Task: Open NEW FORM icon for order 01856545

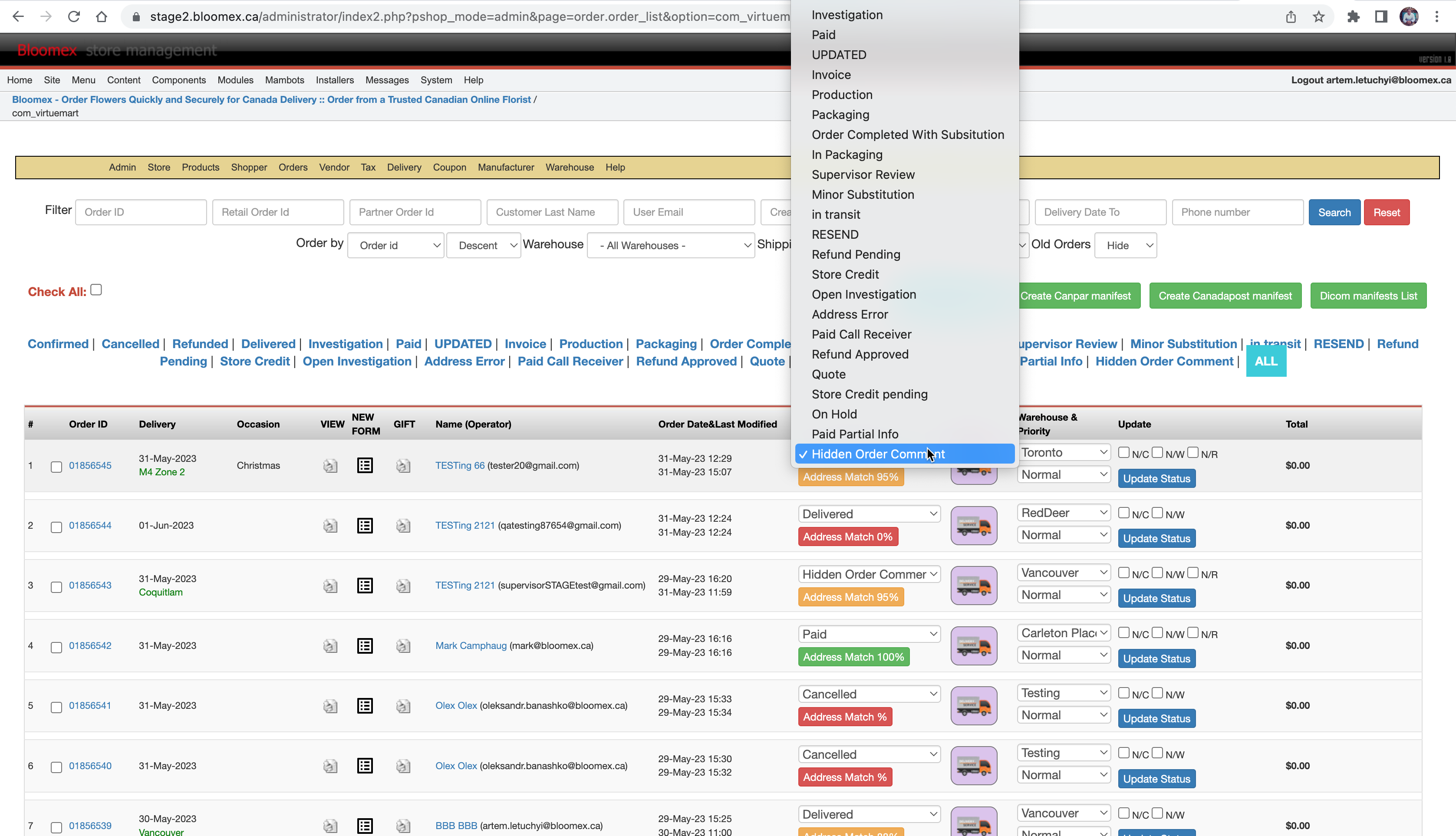Action: click(x=365, y=465)
